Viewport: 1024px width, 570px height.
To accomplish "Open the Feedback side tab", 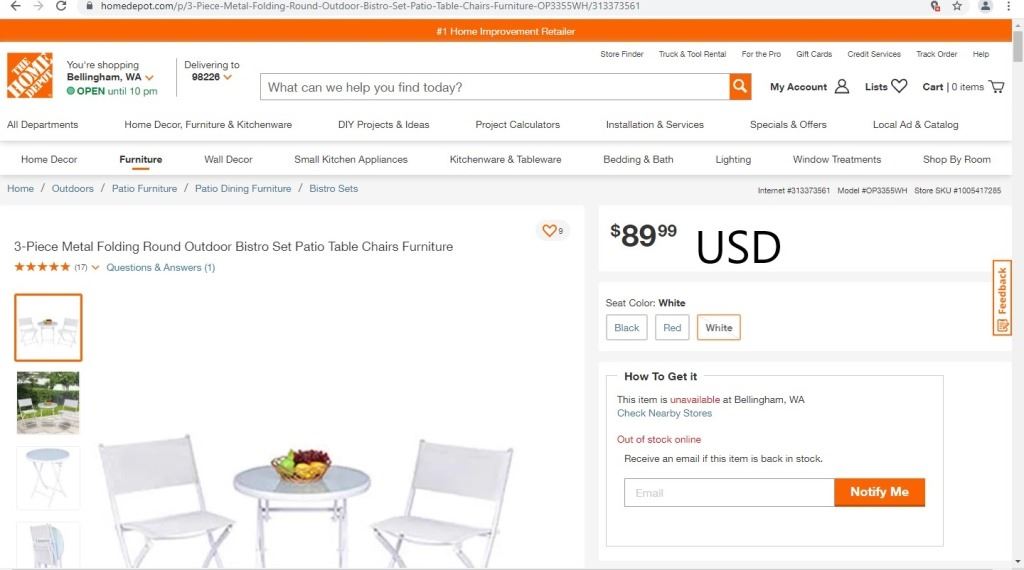I will tap(1002, 299).
